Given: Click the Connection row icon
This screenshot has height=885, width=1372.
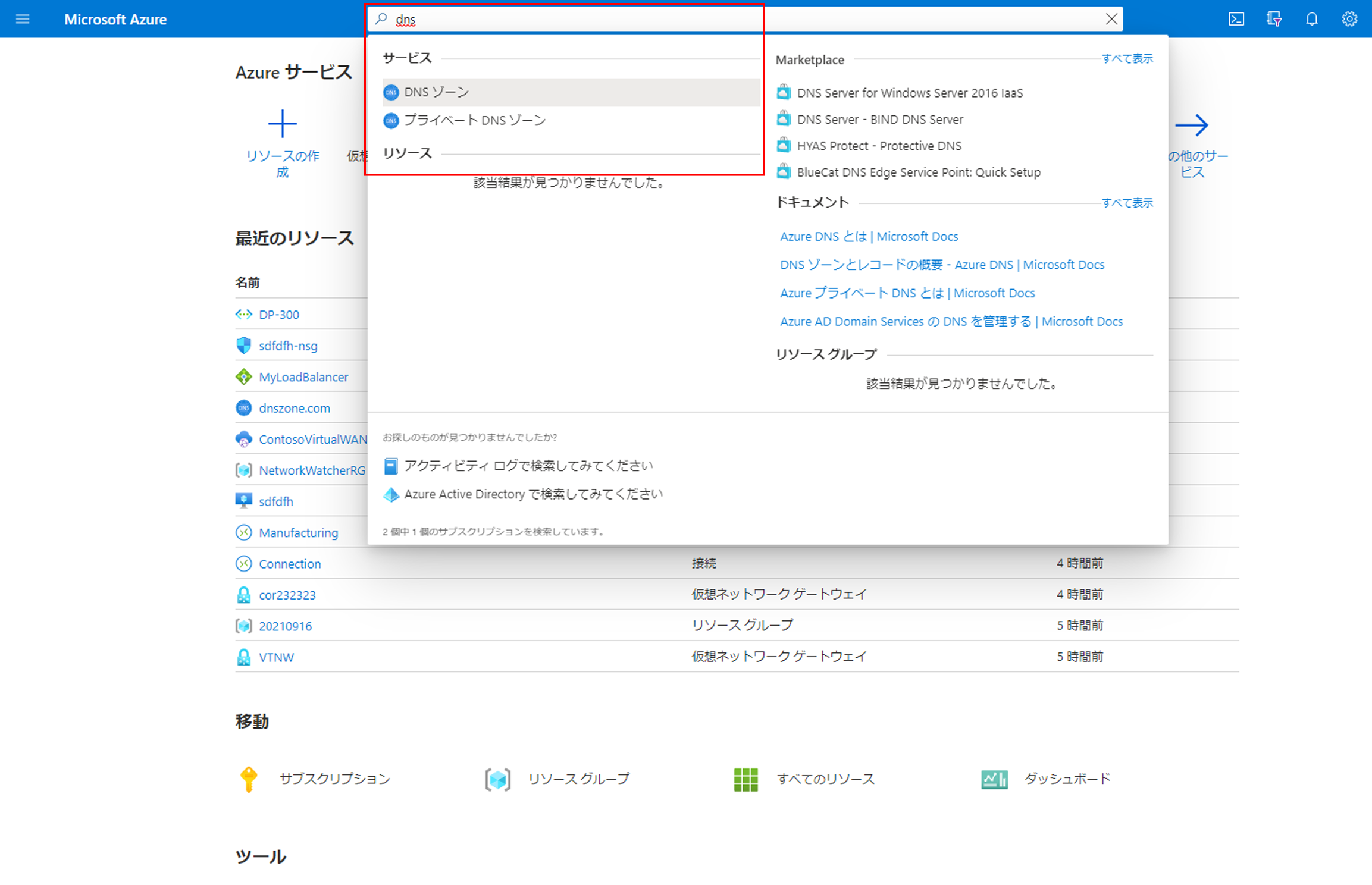Looking at the screenshot, I should (x=244, y=564).
